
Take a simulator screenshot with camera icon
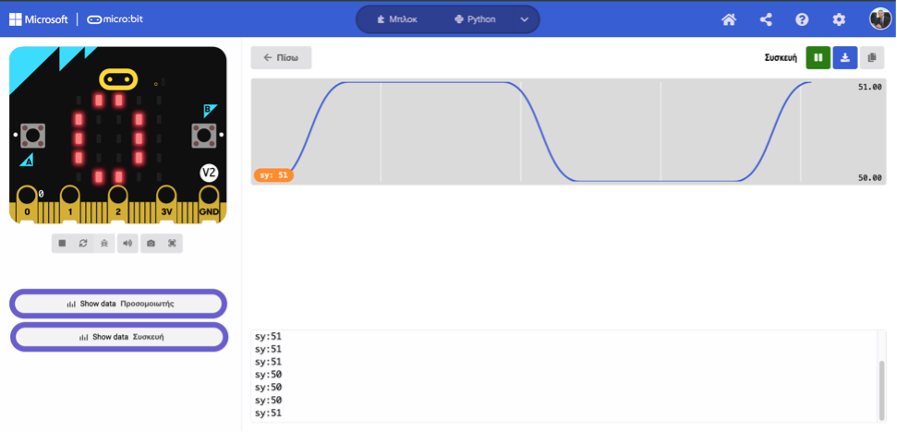click(151, 243)
